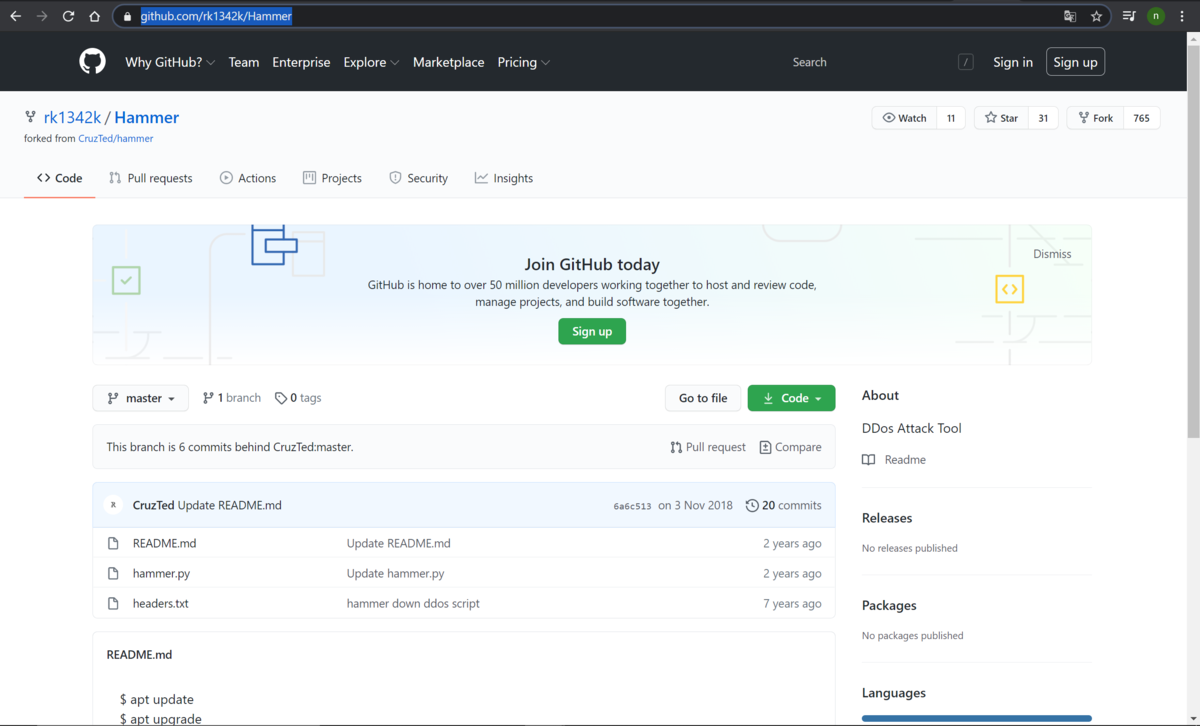Open forked-from CruzTed/hammer link
This screenshot has height=726, width=1200.
click(116, 139)
